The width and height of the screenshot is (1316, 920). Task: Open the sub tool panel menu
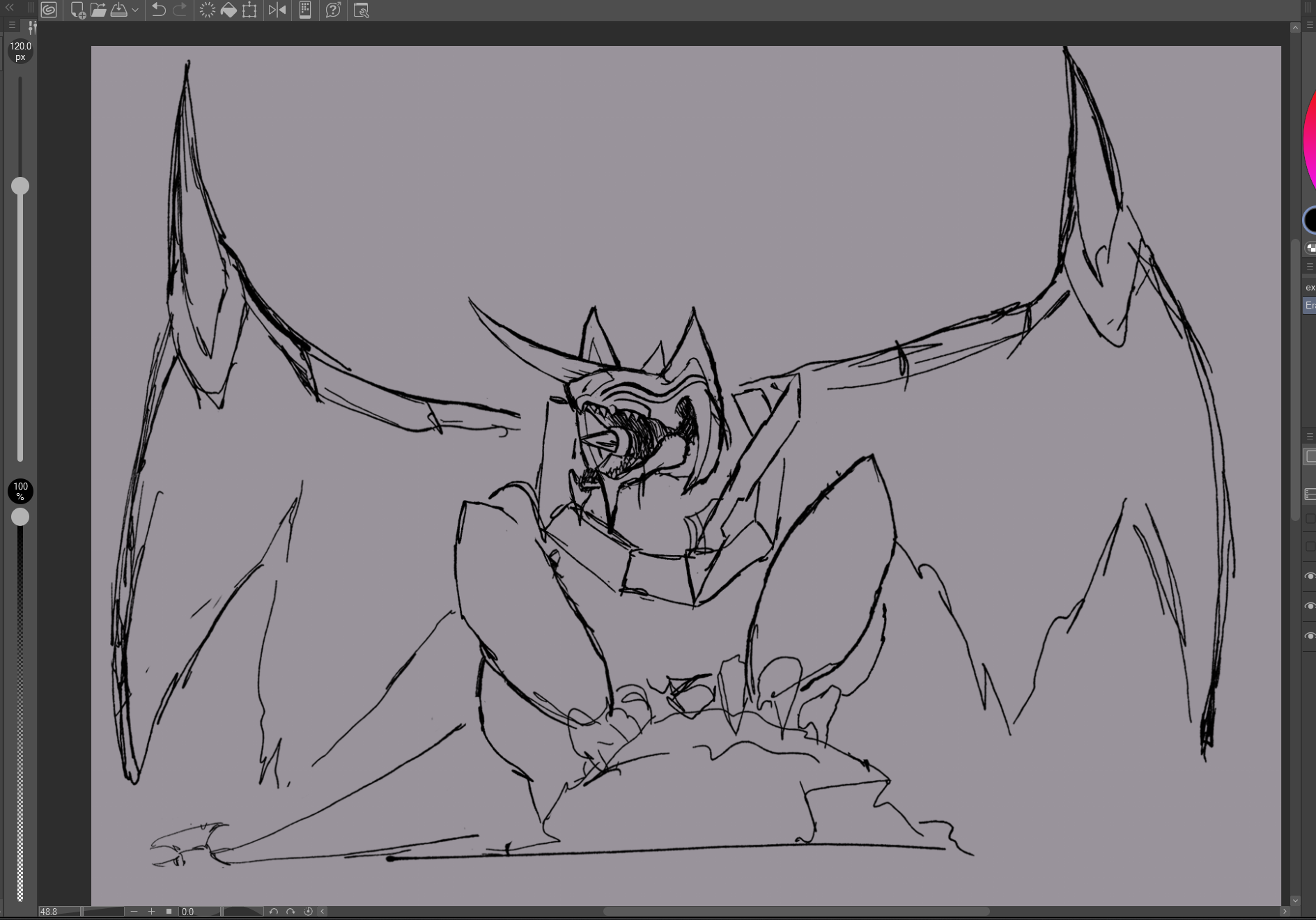(x=1310, y=266)
